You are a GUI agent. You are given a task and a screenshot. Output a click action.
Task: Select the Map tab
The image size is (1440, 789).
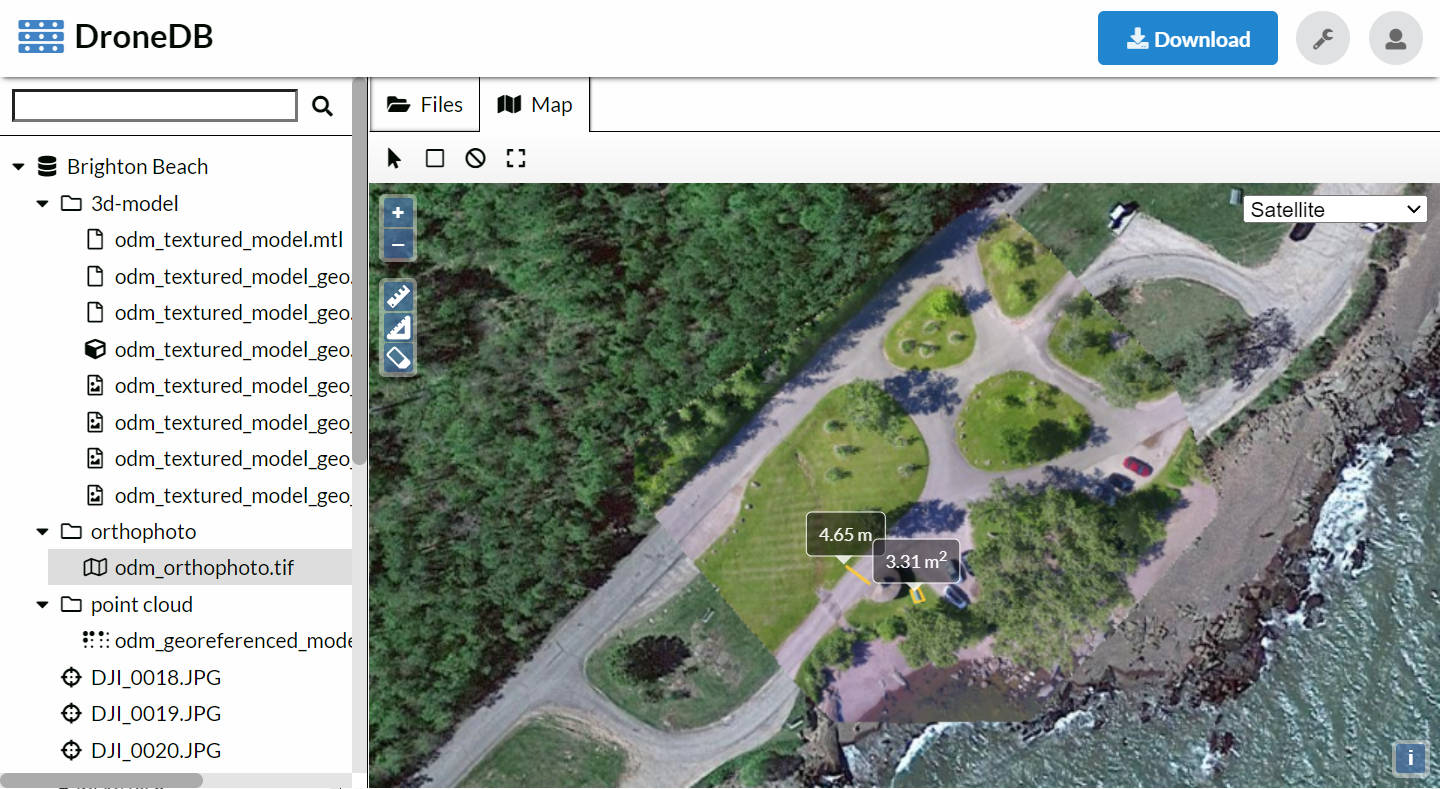(x=535, y=104)
